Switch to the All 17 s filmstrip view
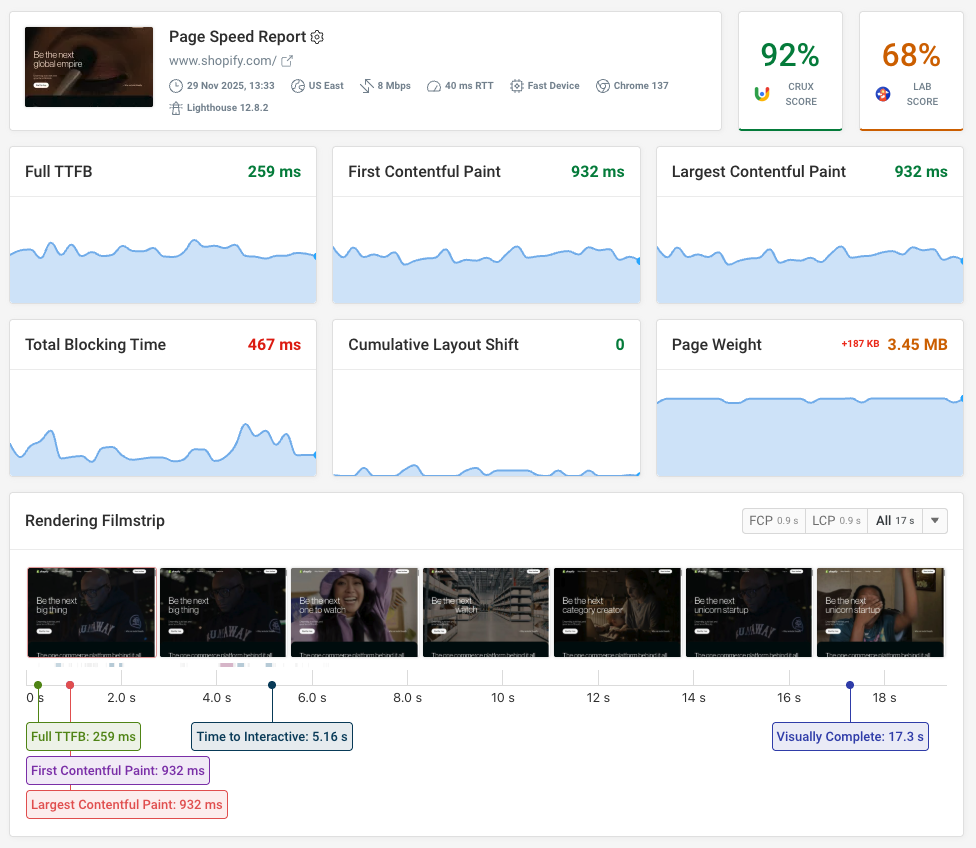This screenshot has height=848, width=976. tap(894, 520)
